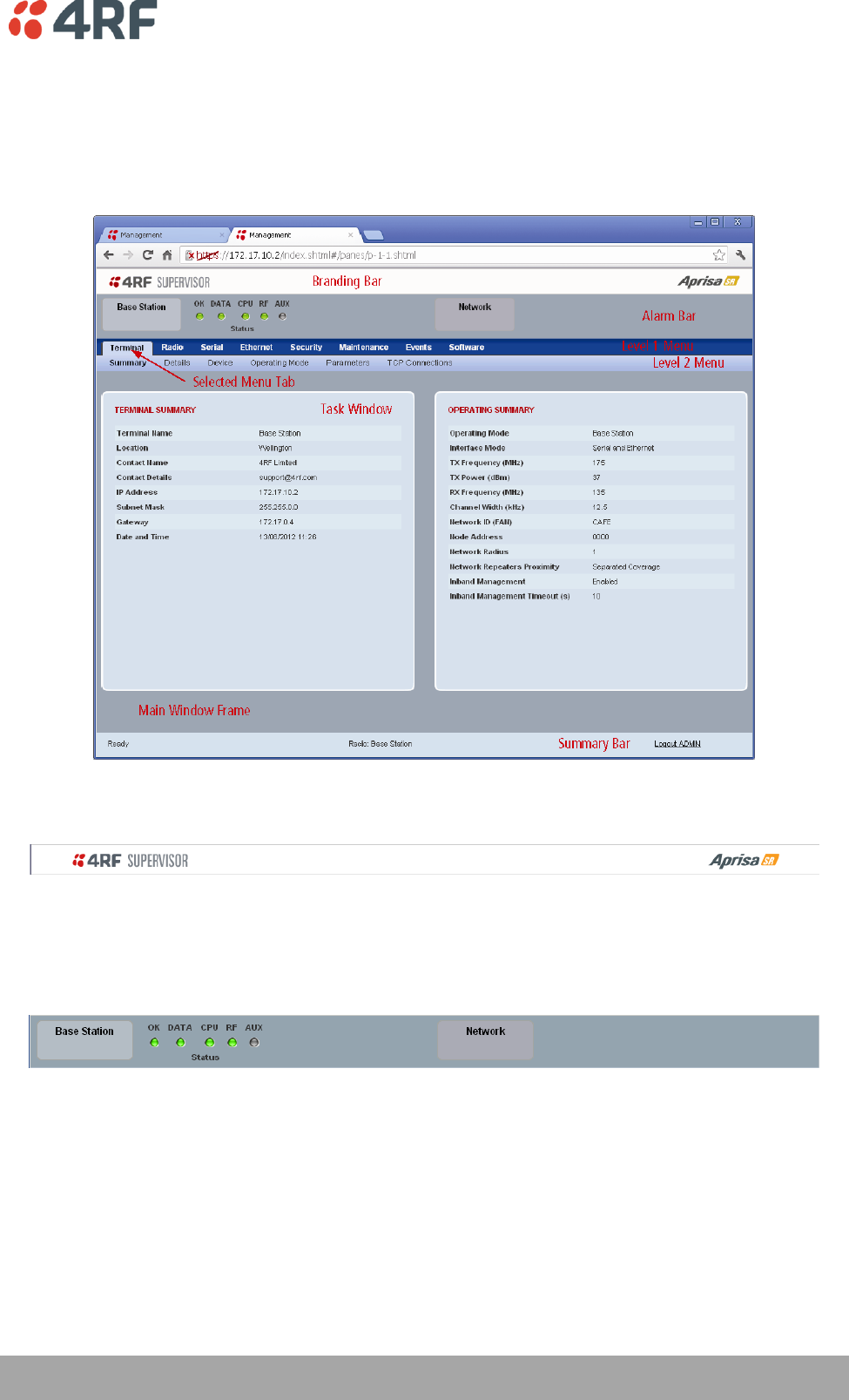Click Base Station button in browser window

click(x=141, y=314)
